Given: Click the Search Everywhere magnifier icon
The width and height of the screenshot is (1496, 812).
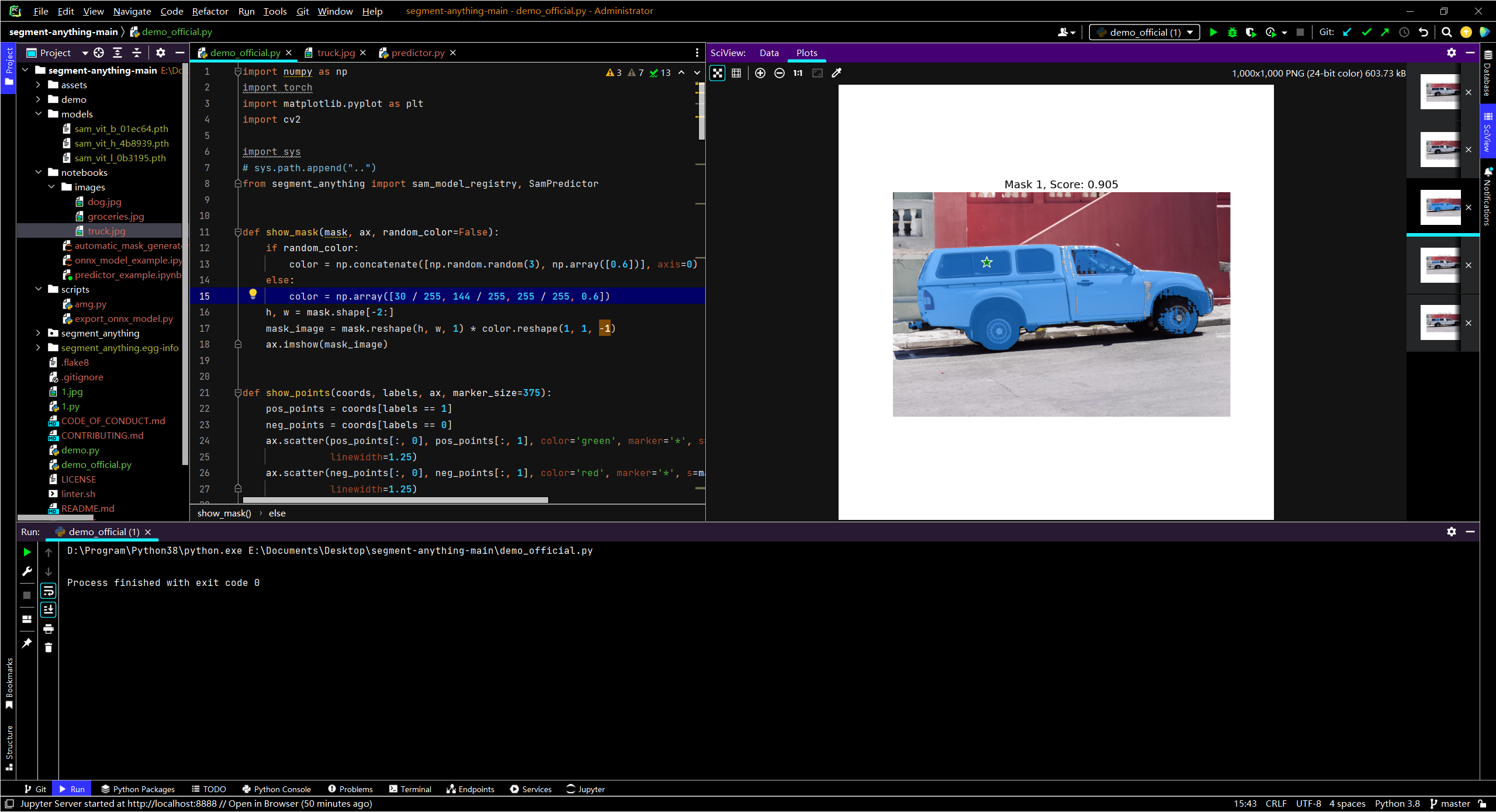Looking at the screenshot, I should click(1446, 32).
